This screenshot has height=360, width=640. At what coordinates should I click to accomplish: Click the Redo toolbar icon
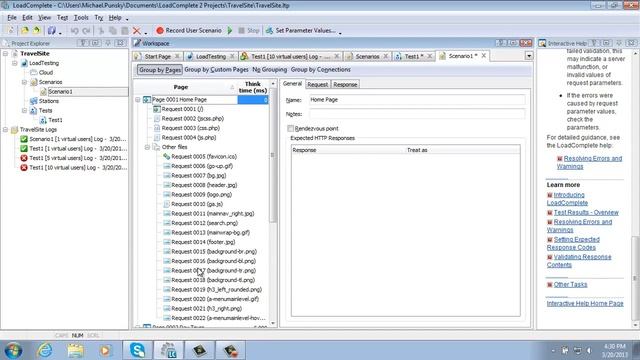[x=86, y=31]
